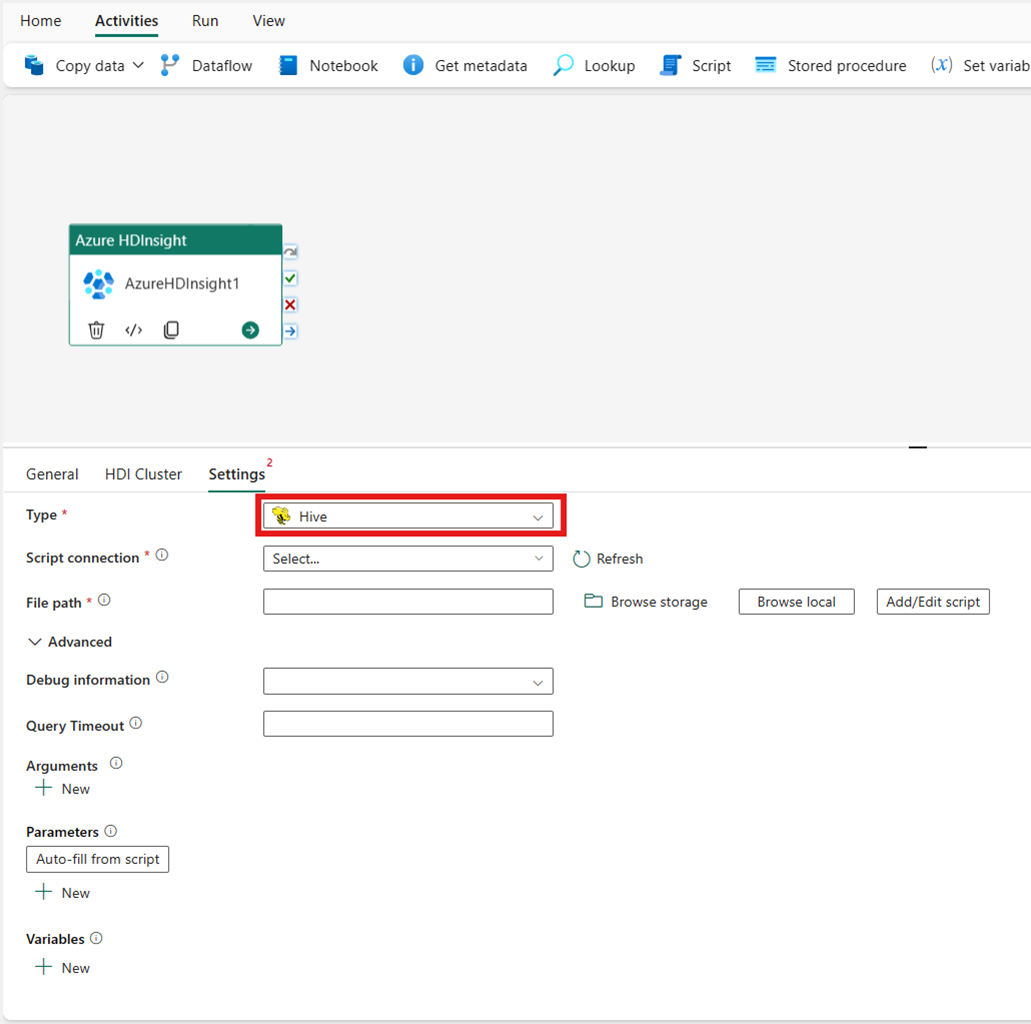This screenshot has height=1024, width=1031.
Task: Open the Copy data dropdown arrow
Action: click(138, 65)
